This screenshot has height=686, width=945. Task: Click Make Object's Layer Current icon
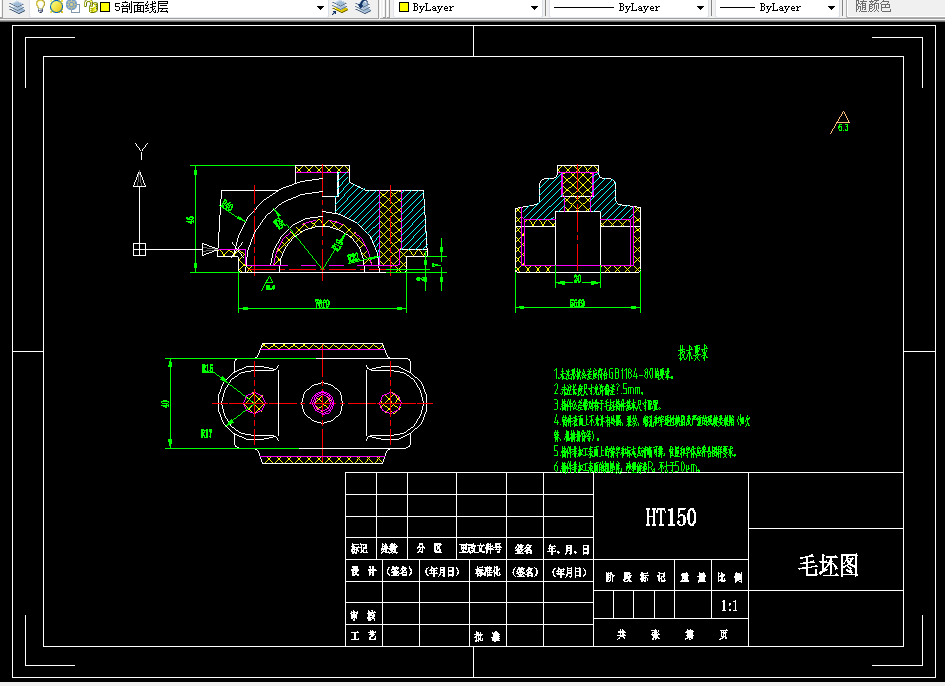(x=340, y=7)
